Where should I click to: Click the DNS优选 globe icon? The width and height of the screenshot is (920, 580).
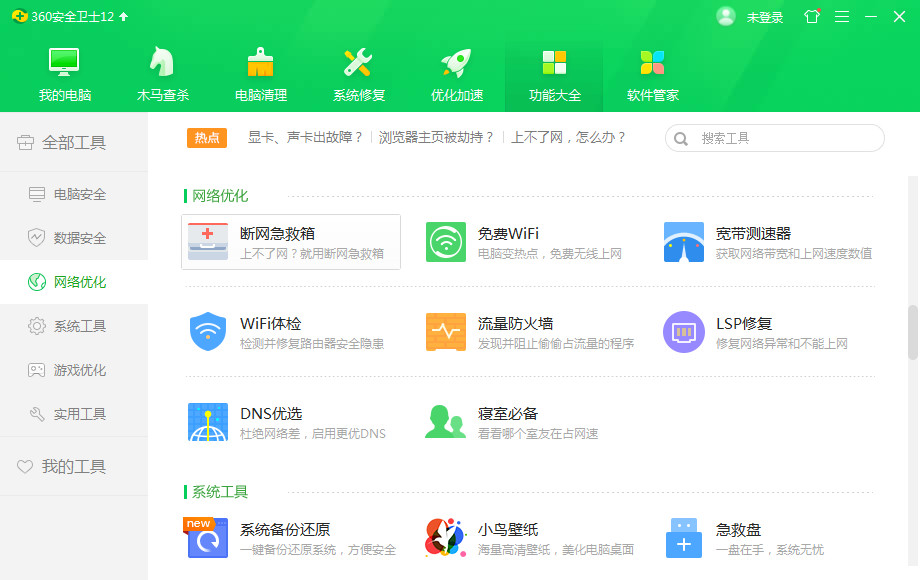208,422
